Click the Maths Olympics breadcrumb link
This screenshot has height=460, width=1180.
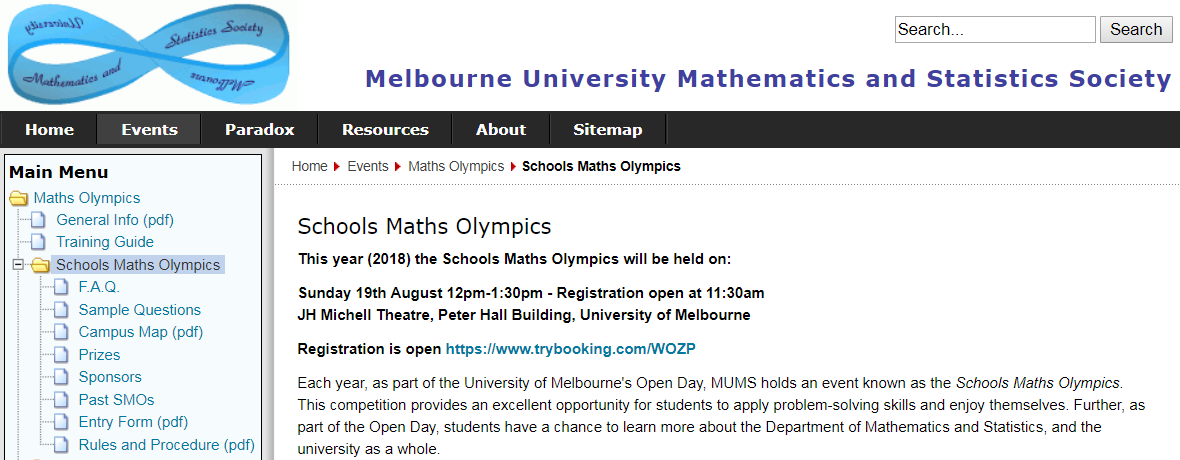(x=456, y=166)
